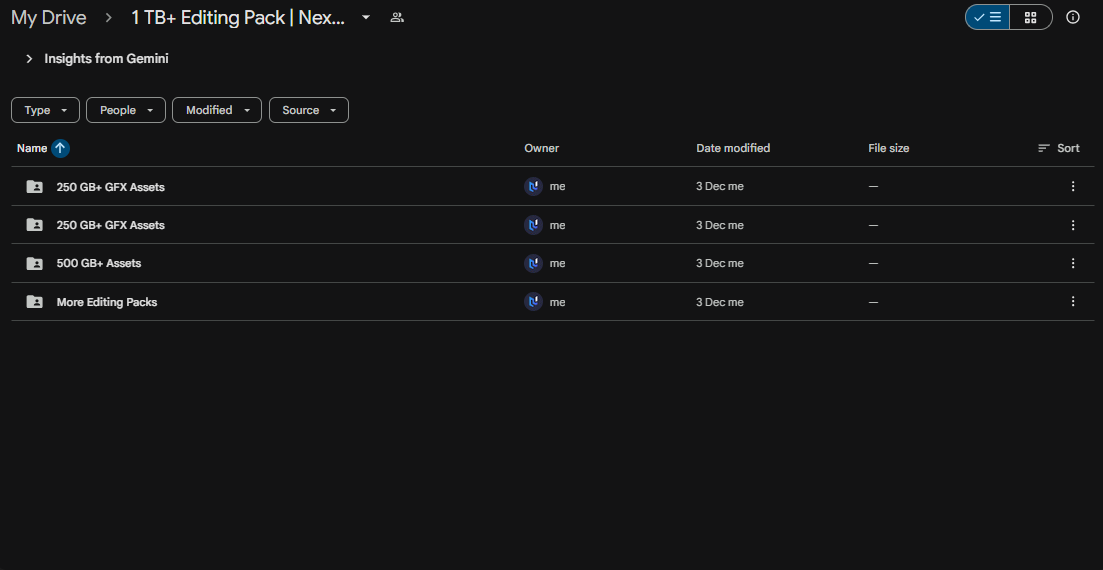The image size is (1103, 570).
Task: Click the shared people icon beside folder title
Action: tap(397, 18)
